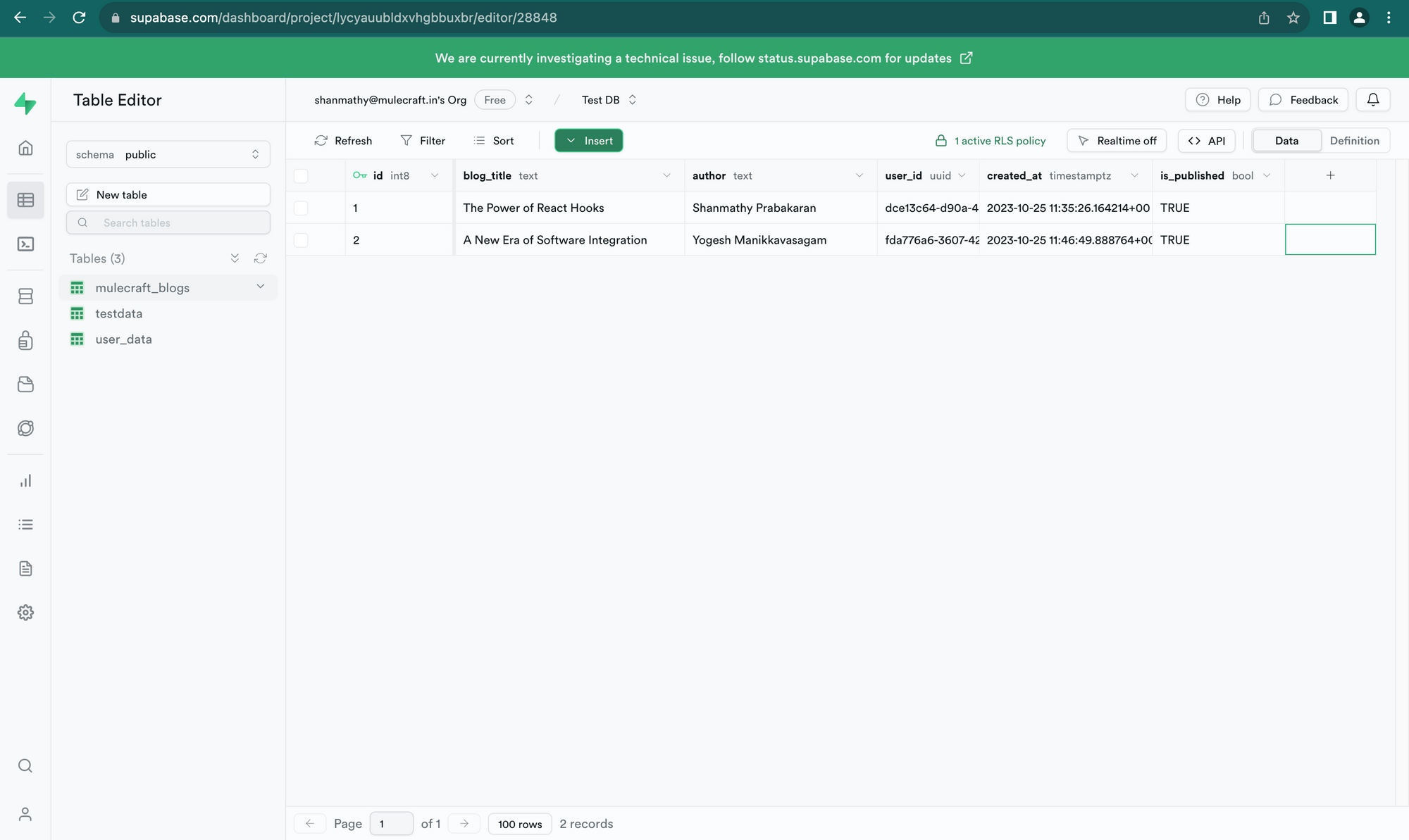Image resolution: width=1409 pixels, height=840 pixels.
Task: Select checkbox for row 1
Action: tap(301, 208)
